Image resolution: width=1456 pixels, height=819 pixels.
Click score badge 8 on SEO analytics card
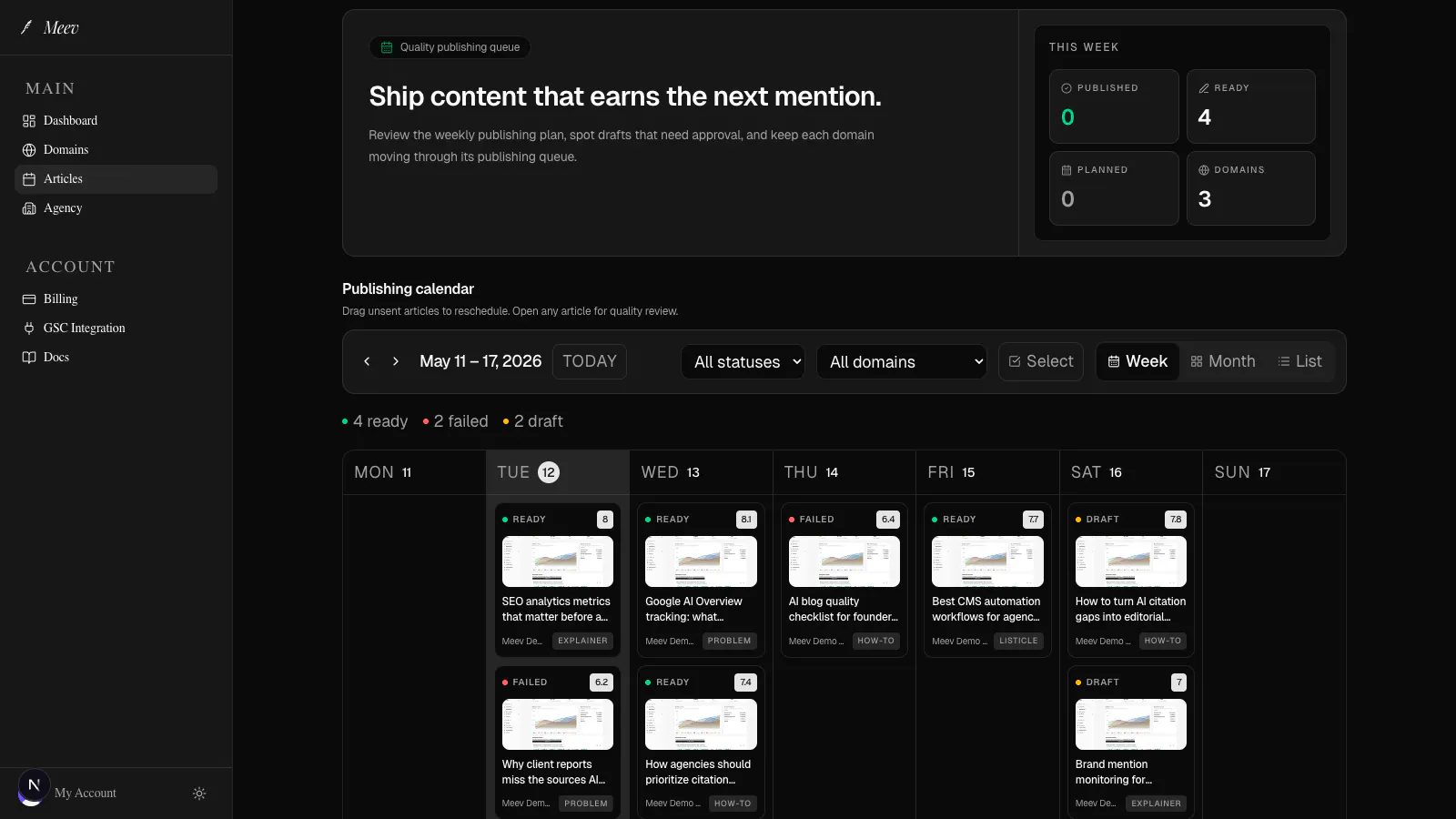click(605, 520)
